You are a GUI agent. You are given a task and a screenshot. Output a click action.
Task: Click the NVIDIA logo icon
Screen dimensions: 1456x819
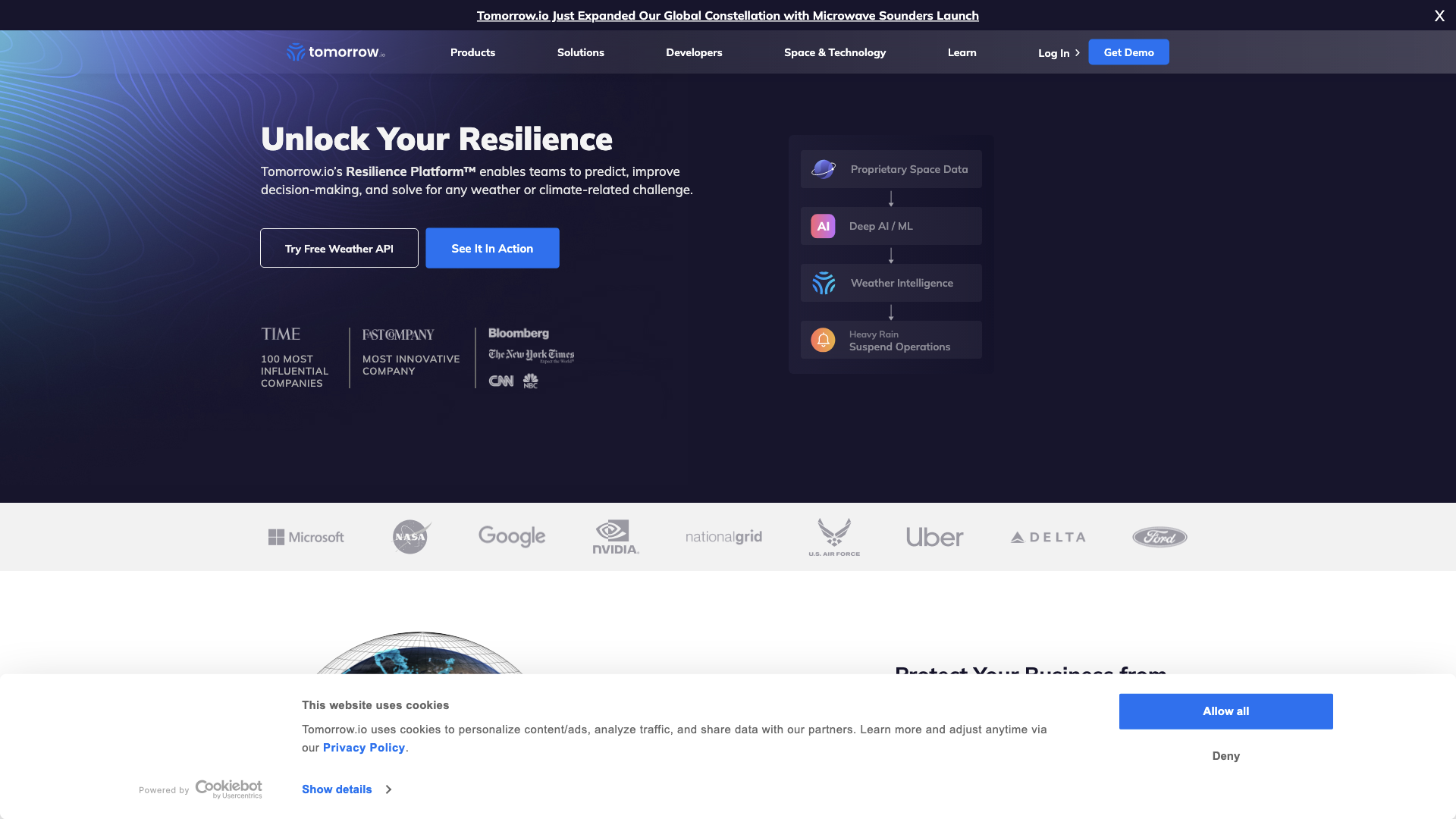click(615, 537)
